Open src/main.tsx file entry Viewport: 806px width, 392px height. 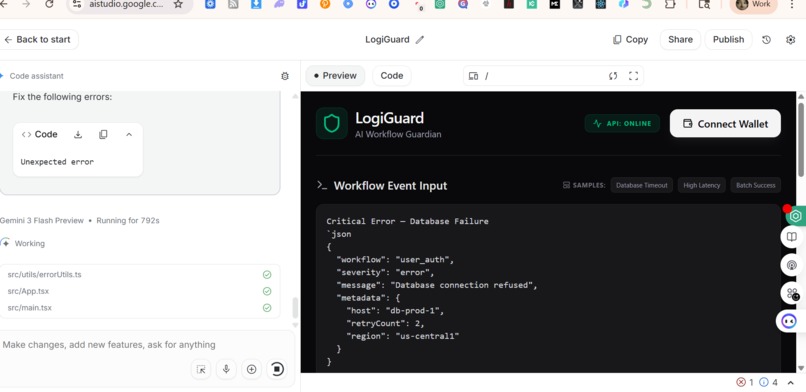139,308
